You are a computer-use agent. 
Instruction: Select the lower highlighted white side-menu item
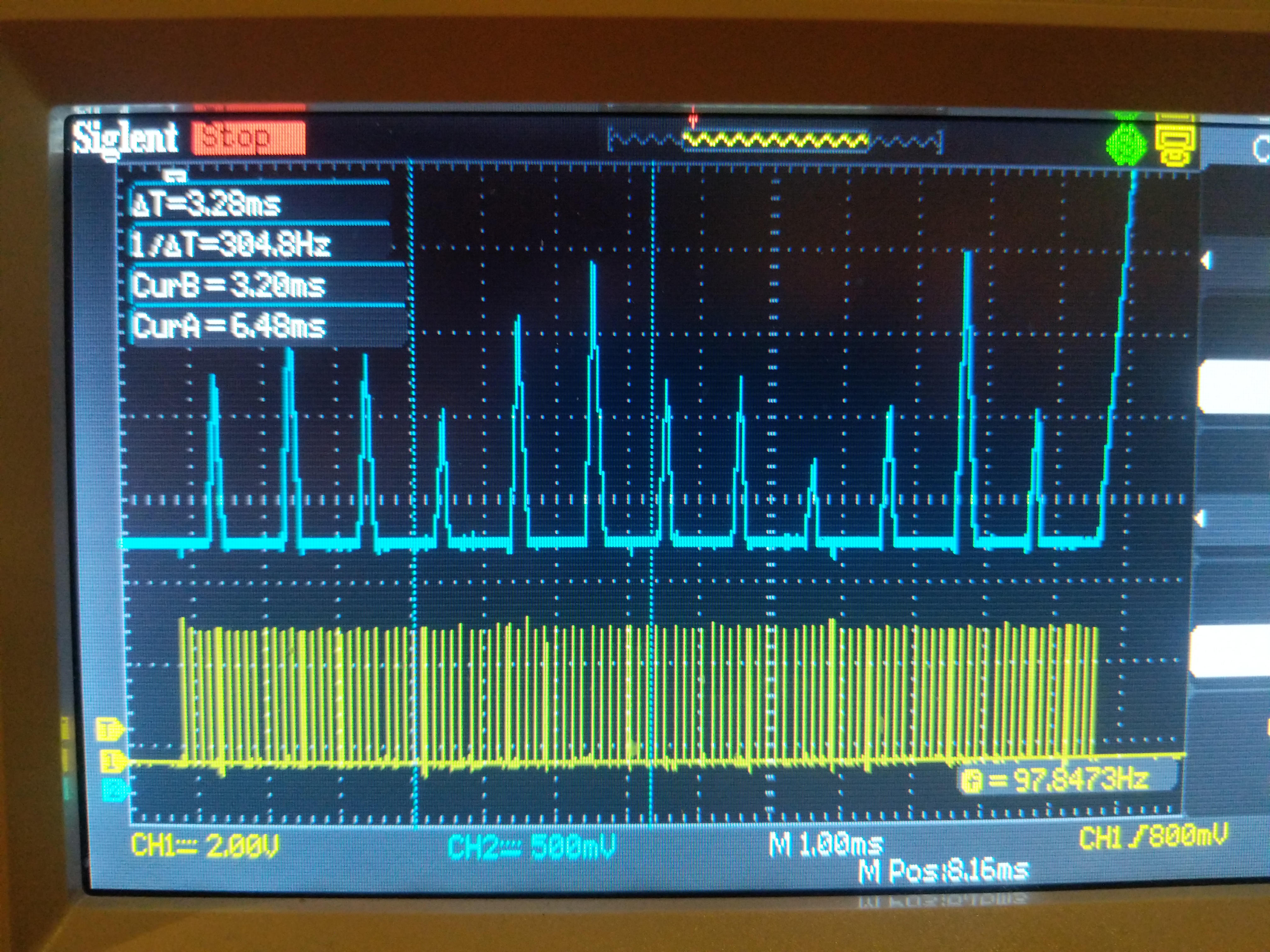(1230, 651)
